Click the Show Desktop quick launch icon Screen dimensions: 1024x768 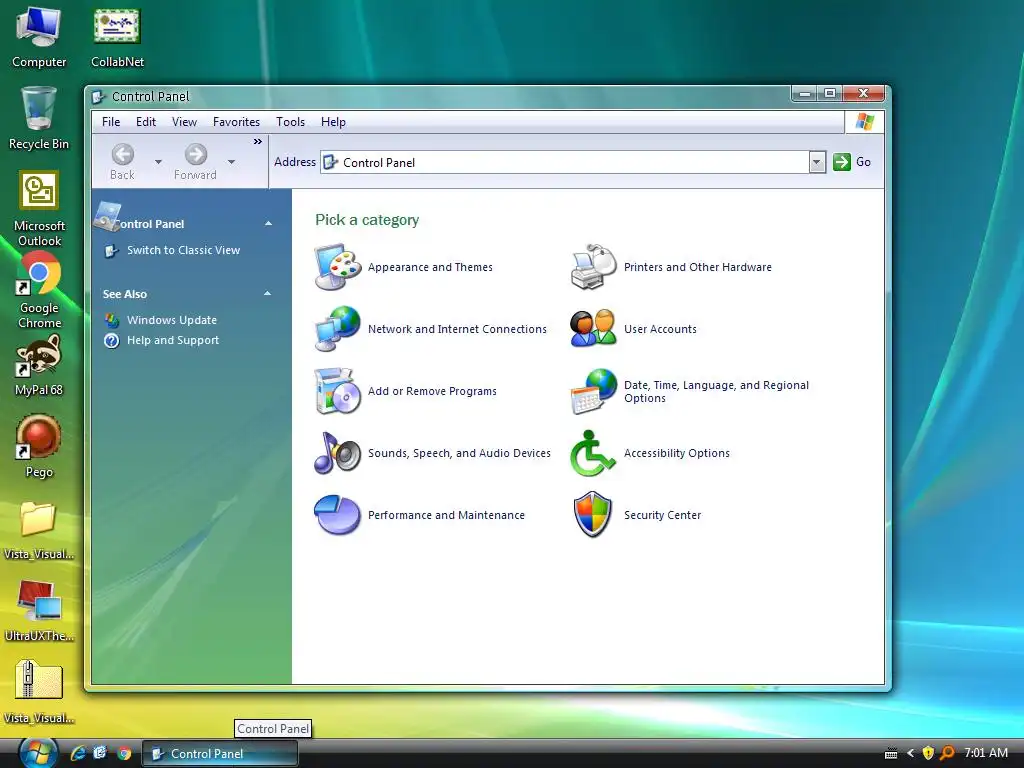[x=101, y=753]
